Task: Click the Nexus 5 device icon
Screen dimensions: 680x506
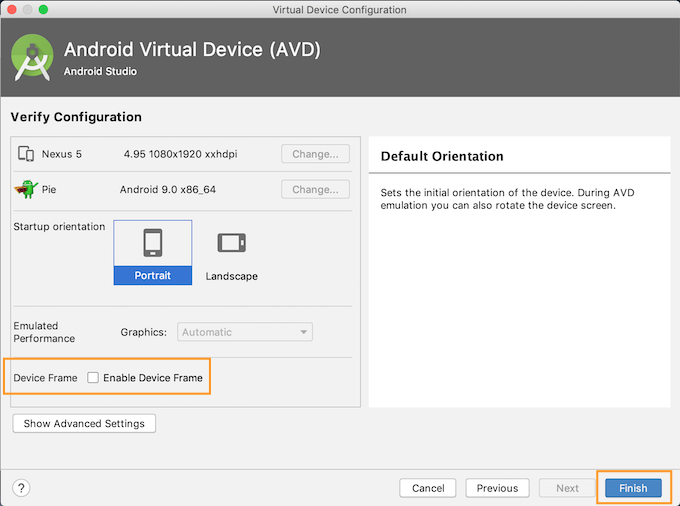Action: click(26, 154)
